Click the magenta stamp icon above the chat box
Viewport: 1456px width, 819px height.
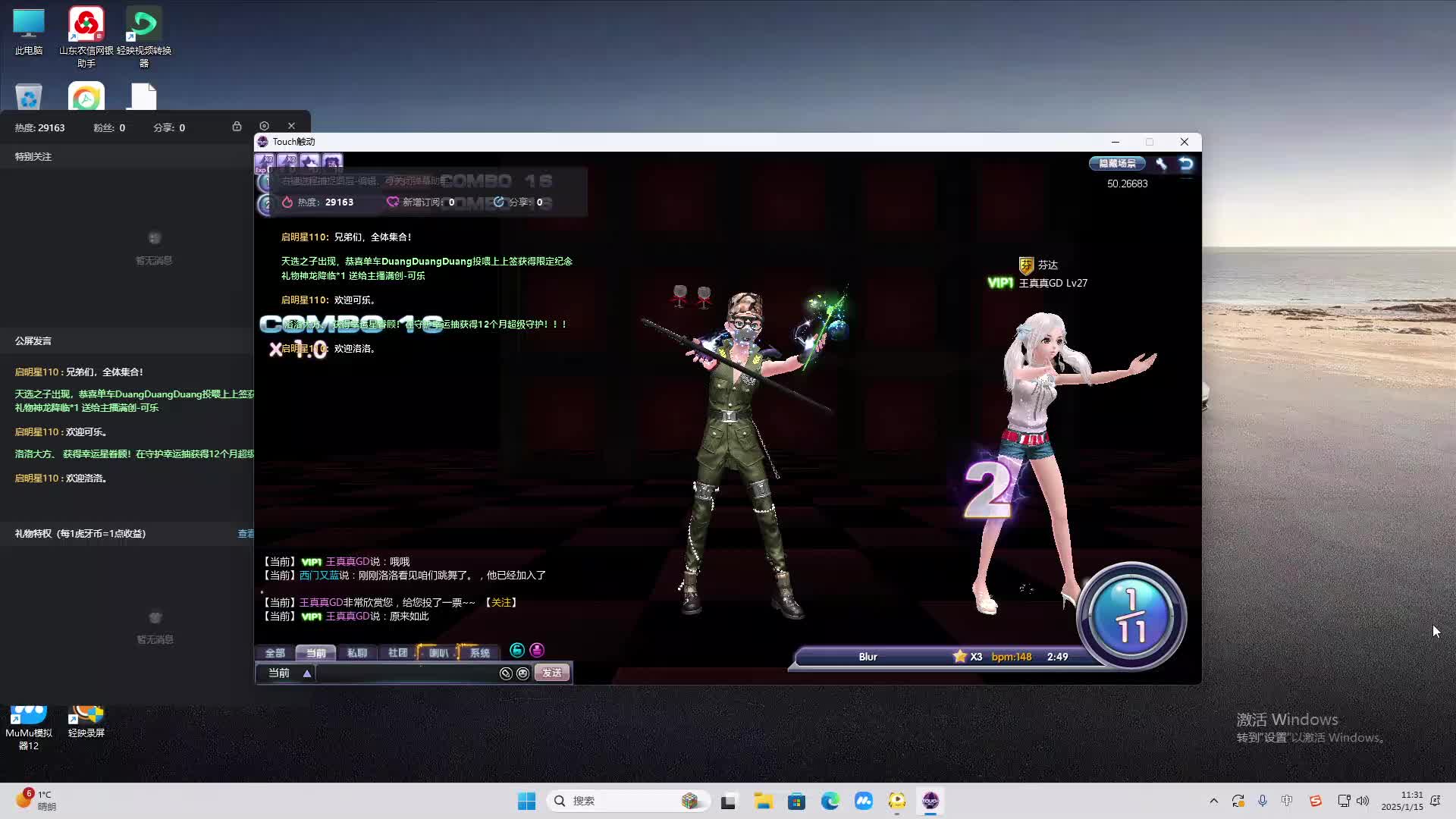tap(537, 650)
